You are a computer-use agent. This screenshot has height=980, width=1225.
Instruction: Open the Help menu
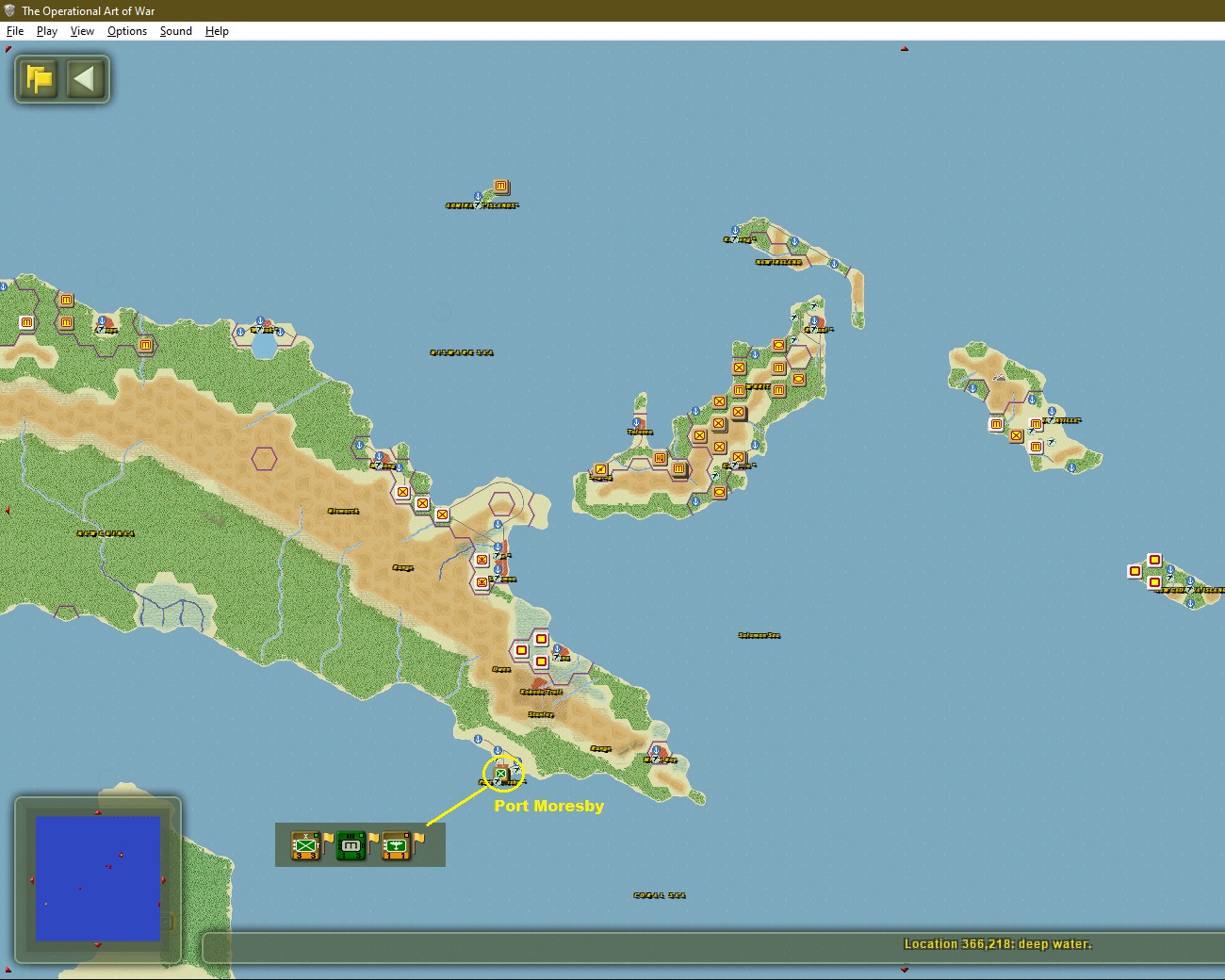[217, 31]
